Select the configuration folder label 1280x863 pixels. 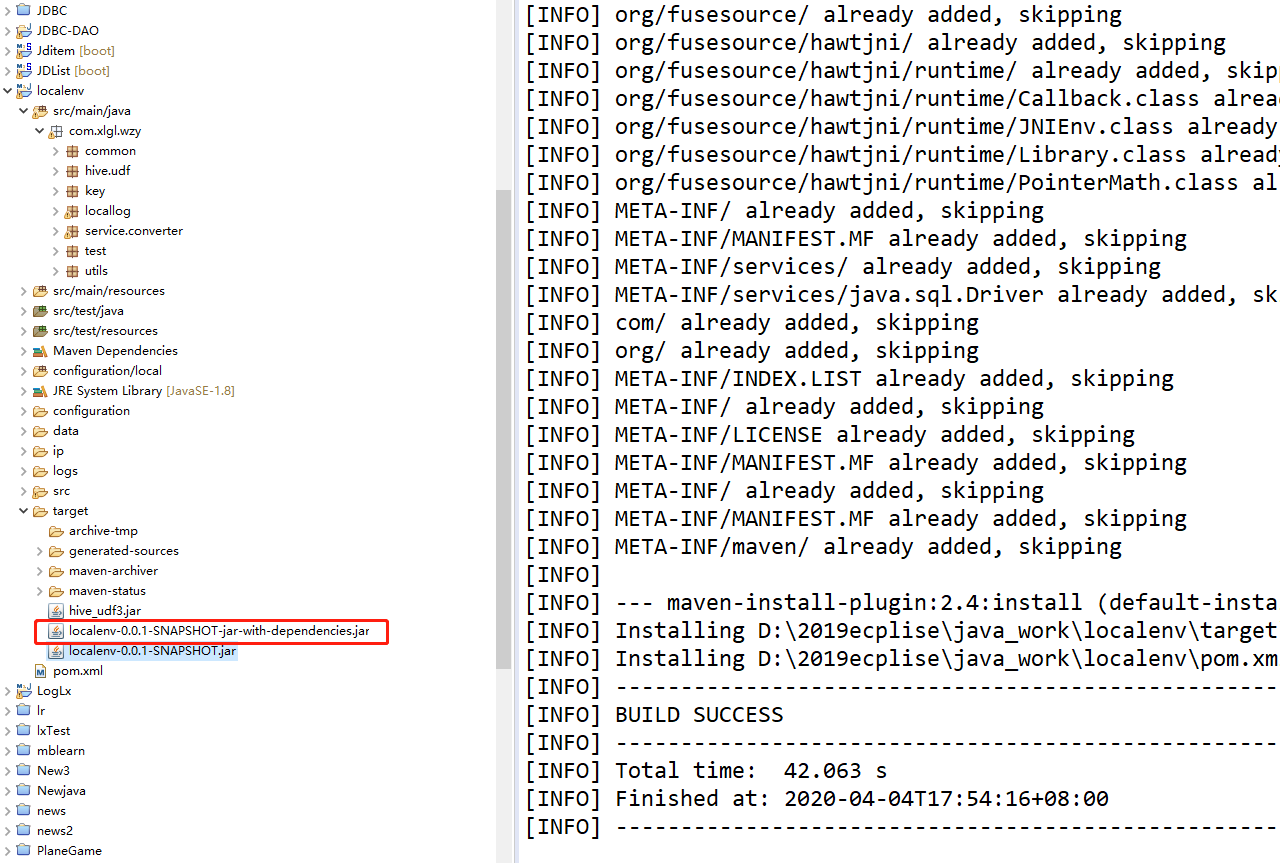coord(91,410)
